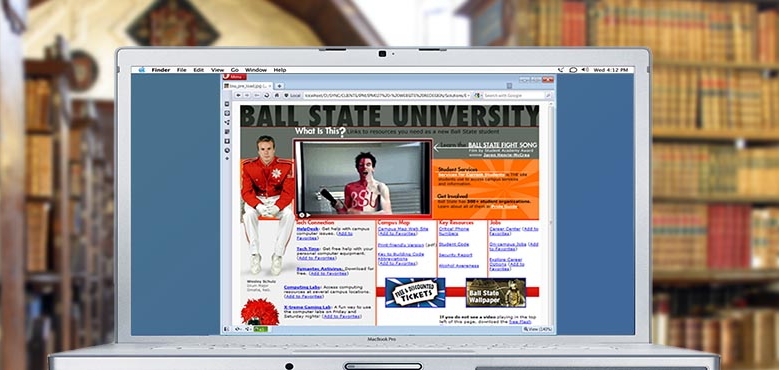The height and width of the screenshot is (370, 779).
Task: Click the second Opera sidebar panel icon
Action: 227,113
